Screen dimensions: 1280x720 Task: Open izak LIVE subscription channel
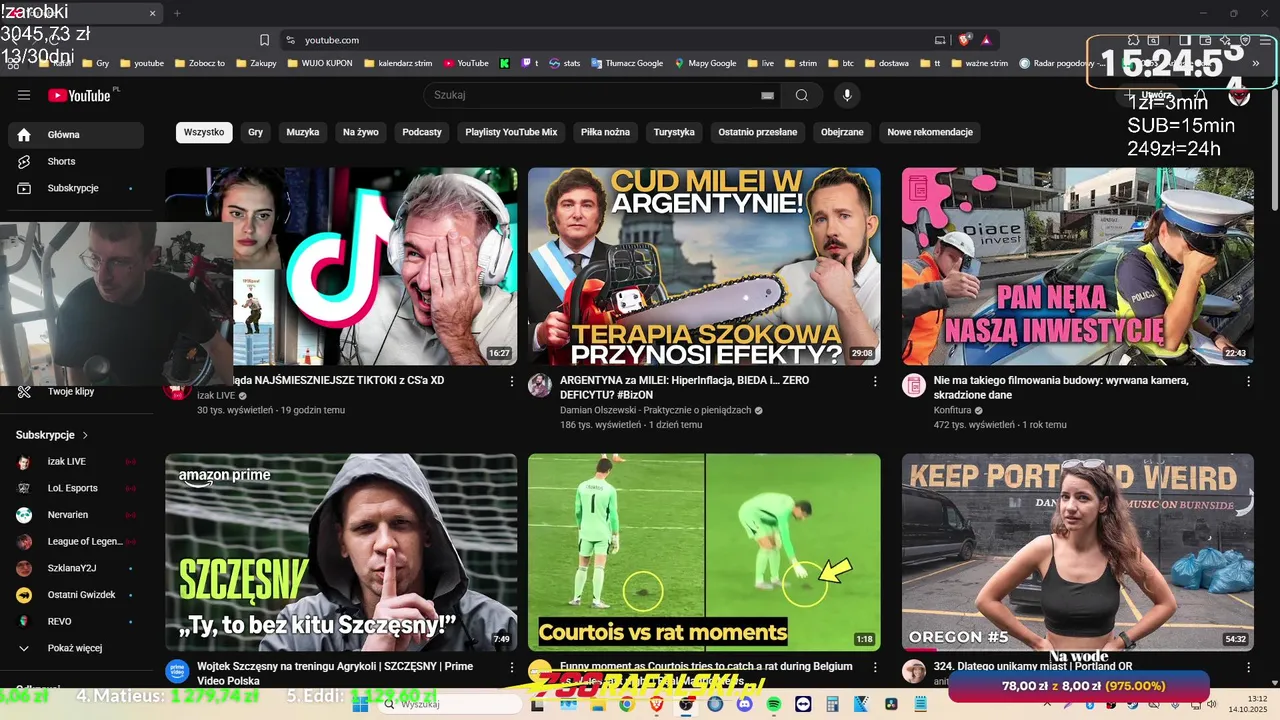coord(76,461)
